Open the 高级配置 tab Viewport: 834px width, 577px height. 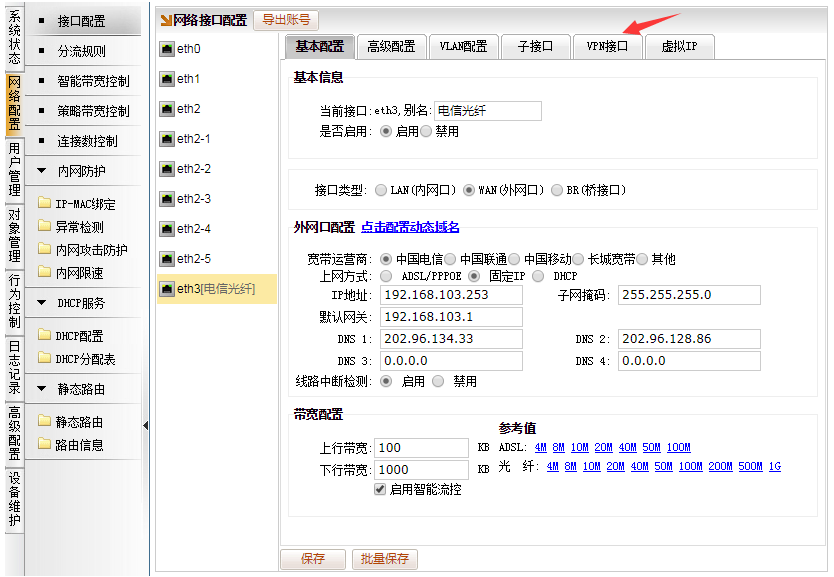(390, 46)
